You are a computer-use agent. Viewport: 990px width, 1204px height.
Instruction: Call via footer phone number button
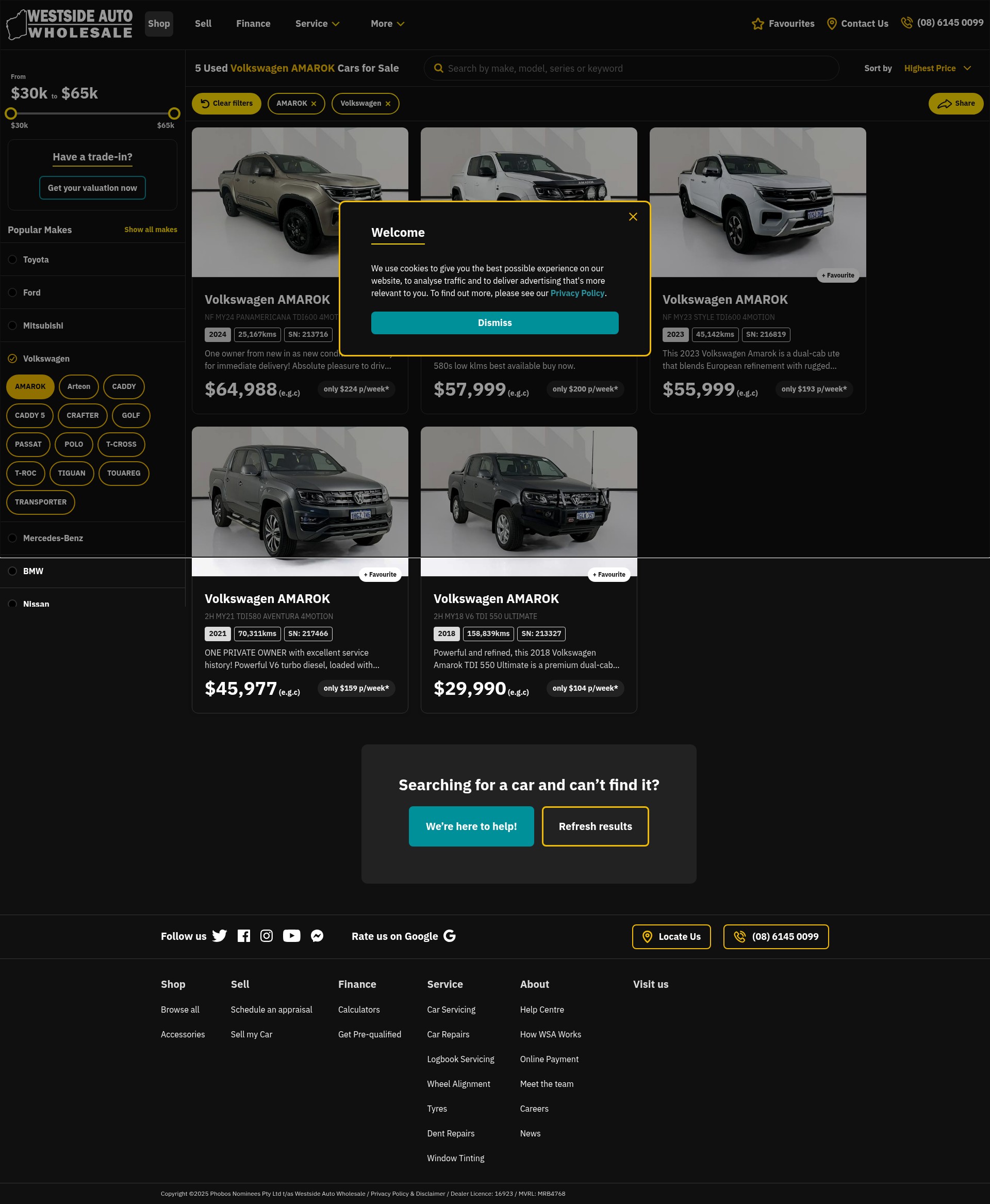tap(775, 936)
